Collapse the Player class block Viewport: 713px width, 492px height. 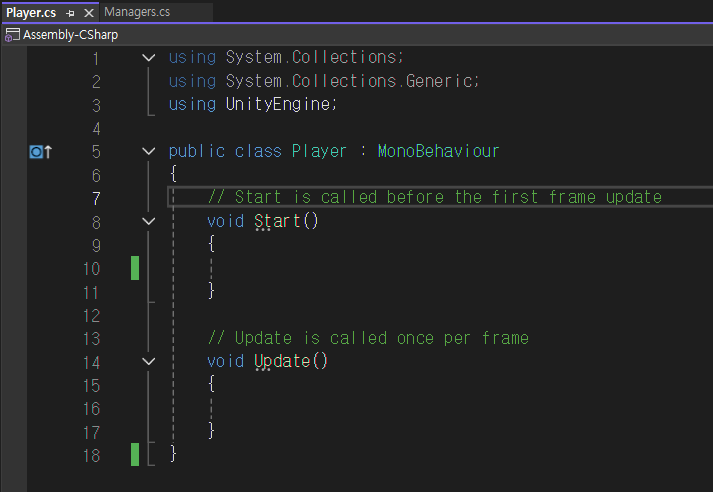point(149,151)
